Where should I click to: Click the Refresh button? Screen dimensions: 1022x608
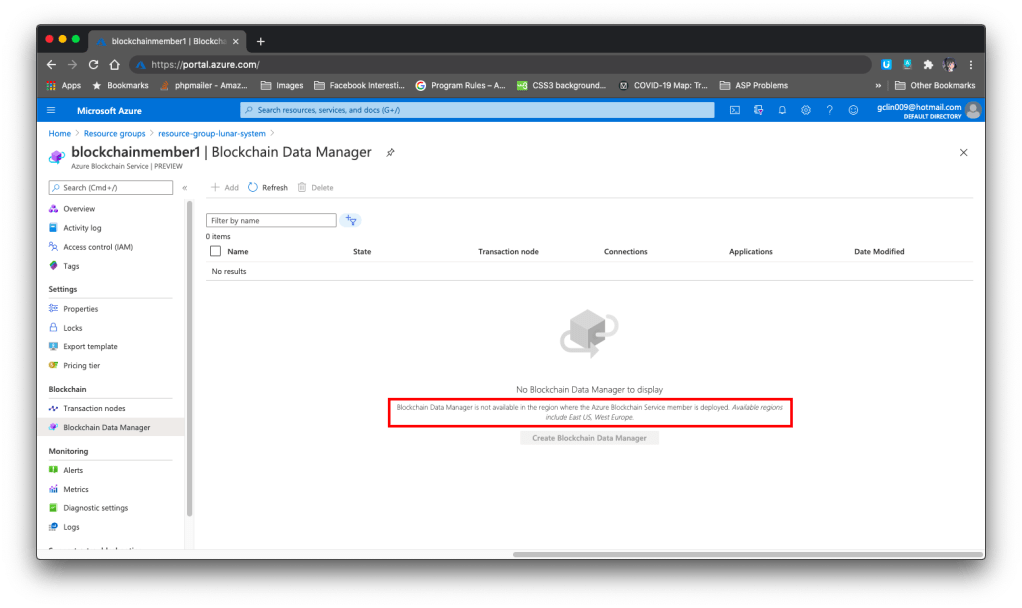click(267, 188)
